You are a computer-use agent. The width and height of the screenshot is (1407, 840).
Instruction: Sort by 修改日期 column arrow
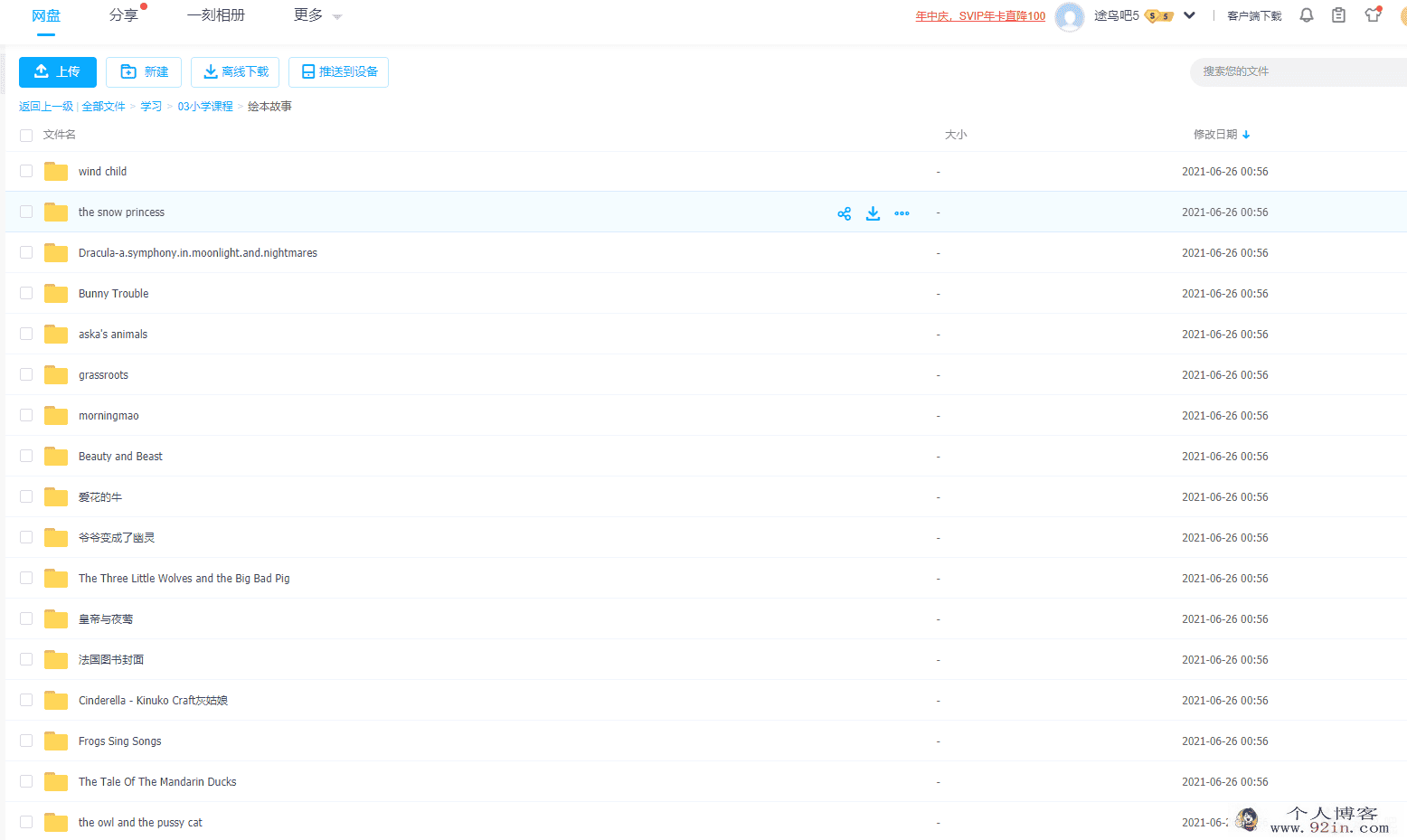tap(1246, 135)
